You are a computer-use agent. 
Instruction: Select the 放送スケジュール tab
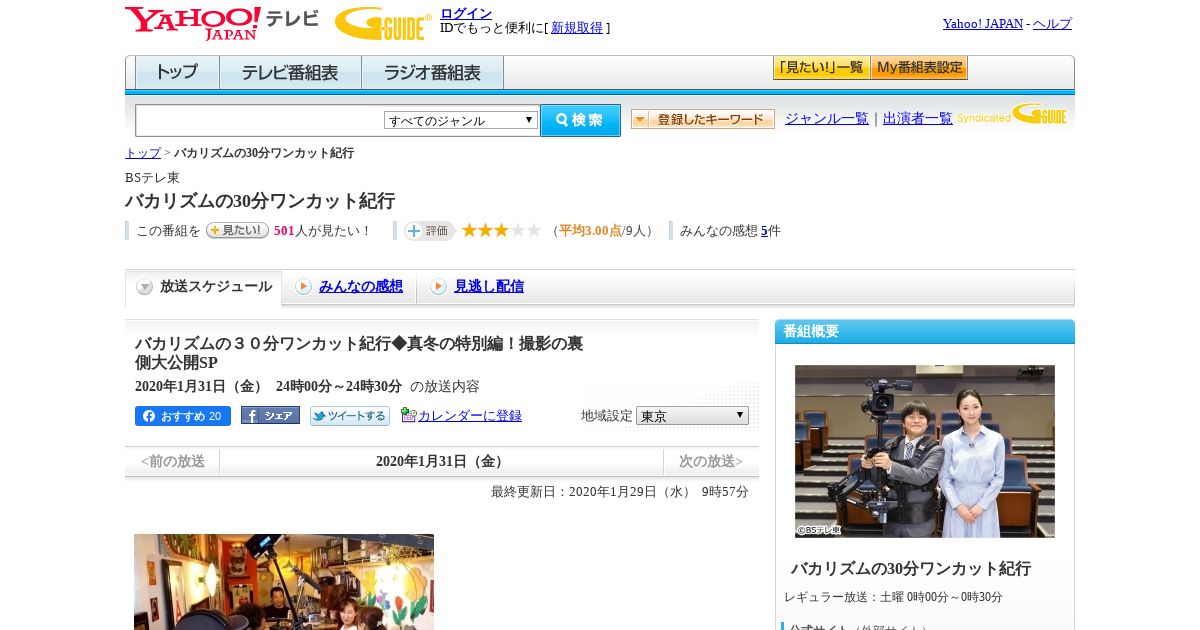tap(203, 287)
